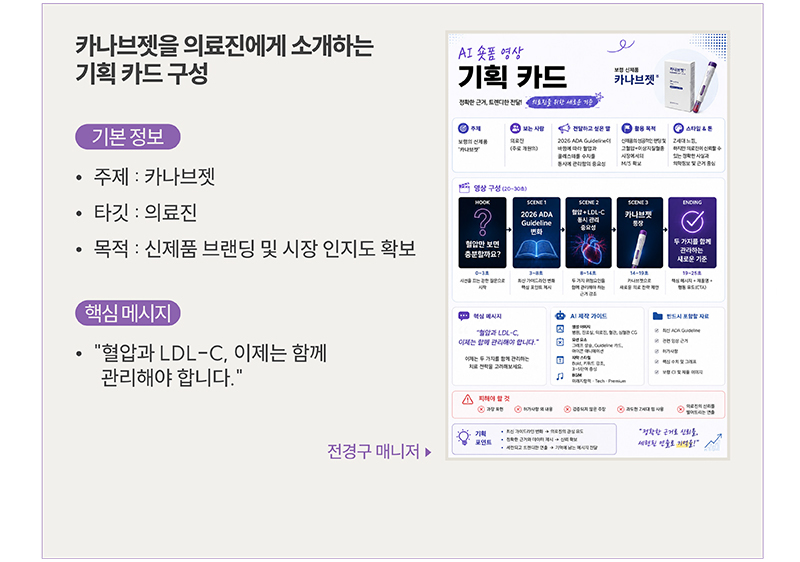
Task: Click the flag icon beside 활동 목적
Action: 626,128
